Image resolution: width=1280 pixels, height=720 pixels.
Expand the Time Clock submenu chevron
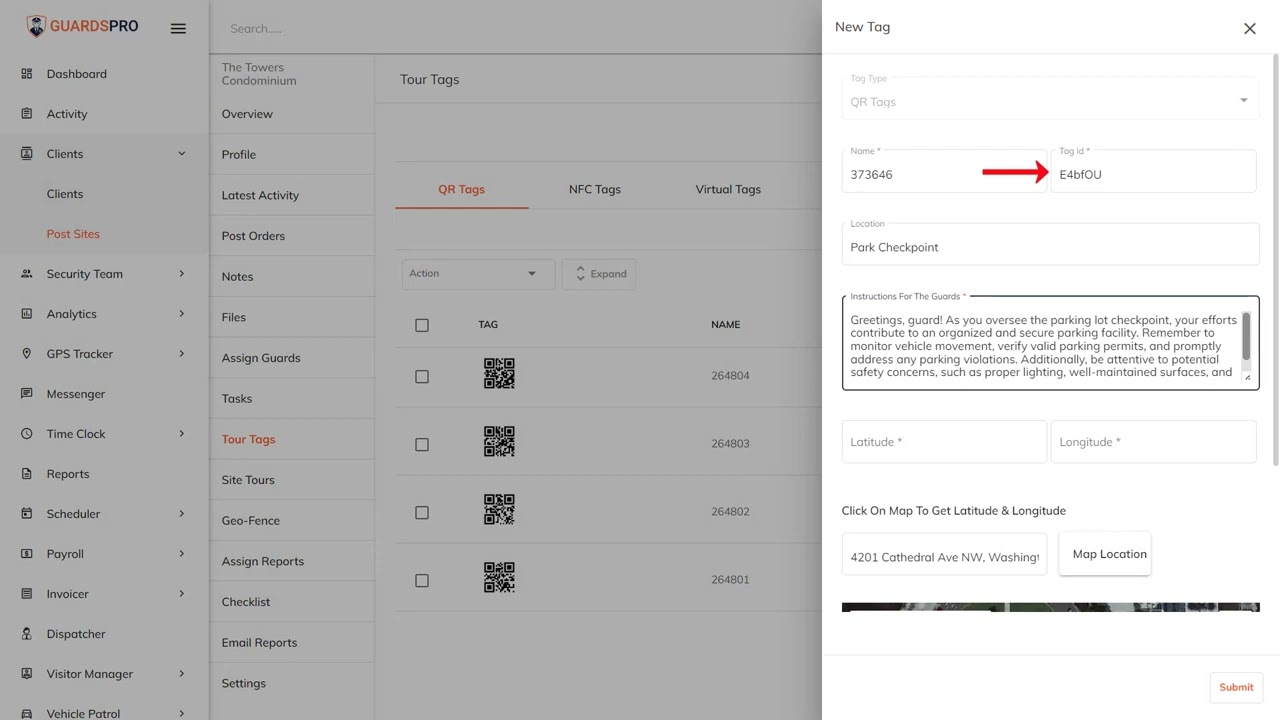click(181, 434)
